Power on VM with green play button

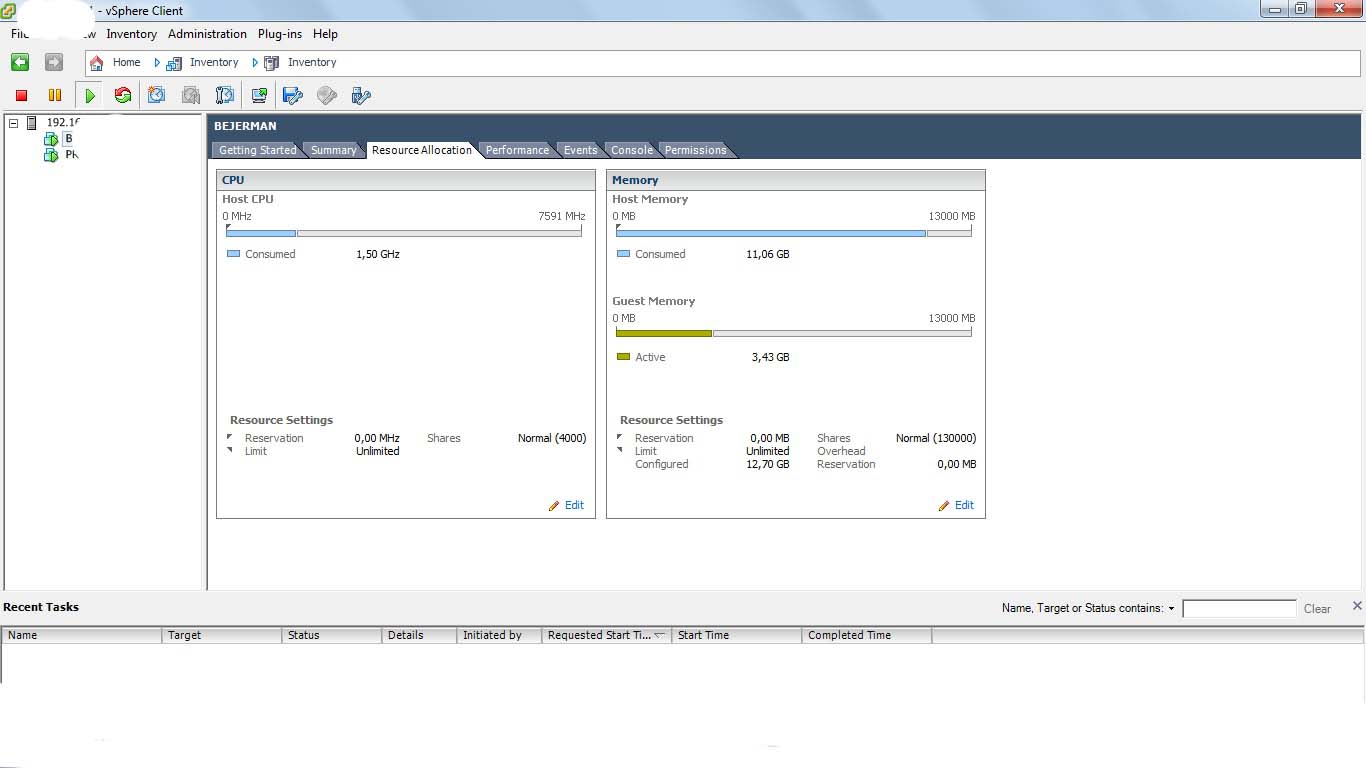pos(90,95)
